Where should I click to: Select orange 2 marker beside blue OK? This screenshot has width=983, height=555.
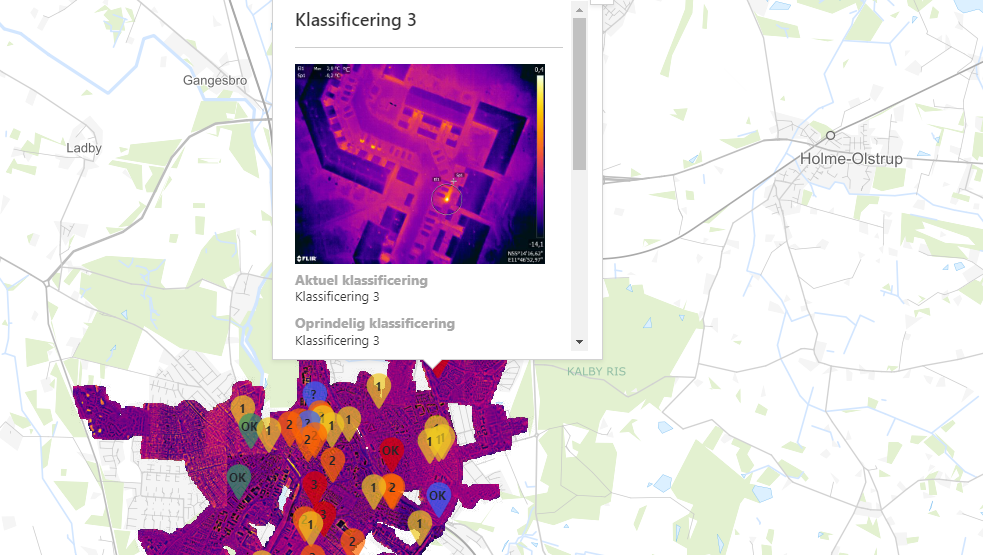pos(393,488)
